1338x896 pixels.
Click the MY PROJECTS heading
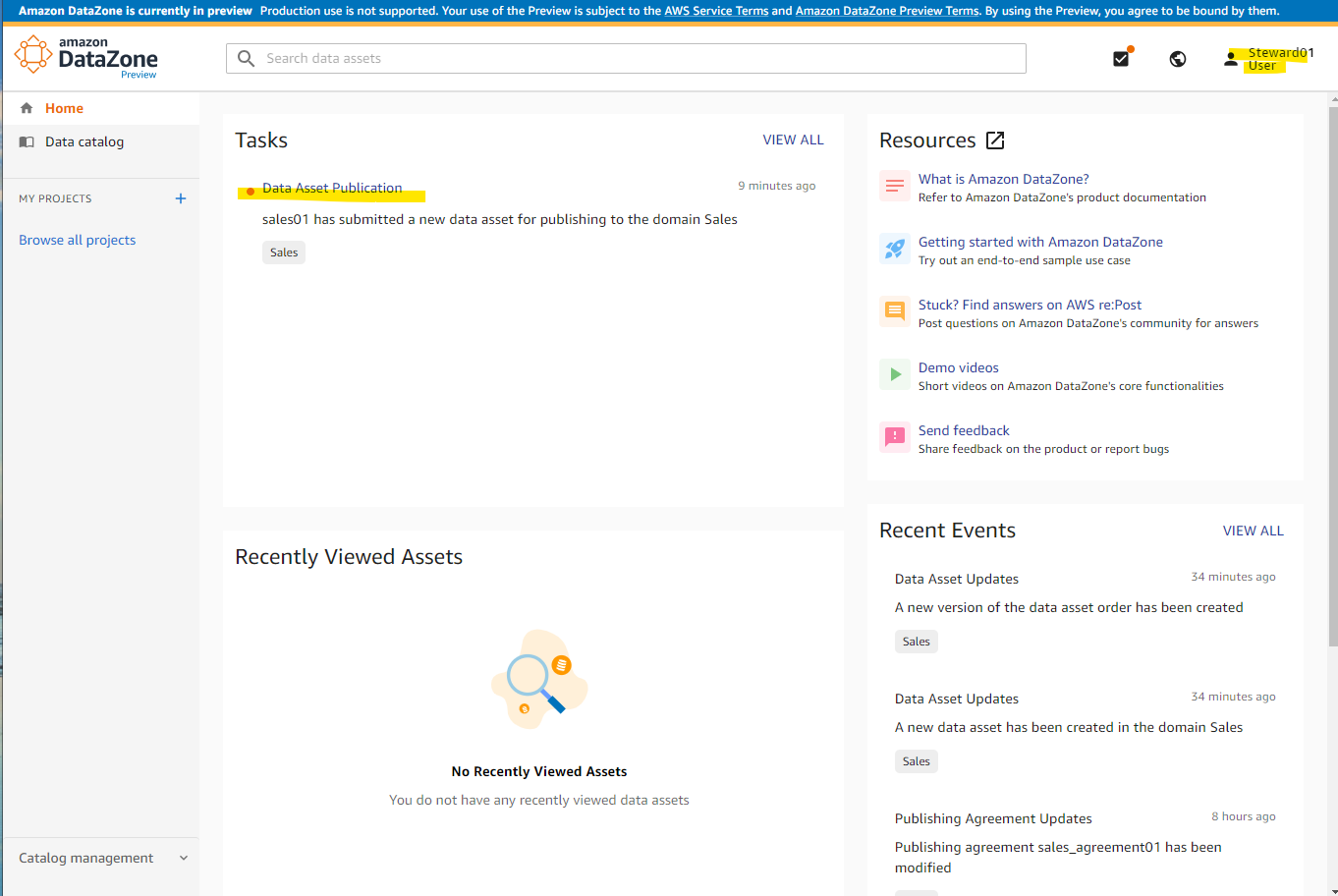[55, 198]
